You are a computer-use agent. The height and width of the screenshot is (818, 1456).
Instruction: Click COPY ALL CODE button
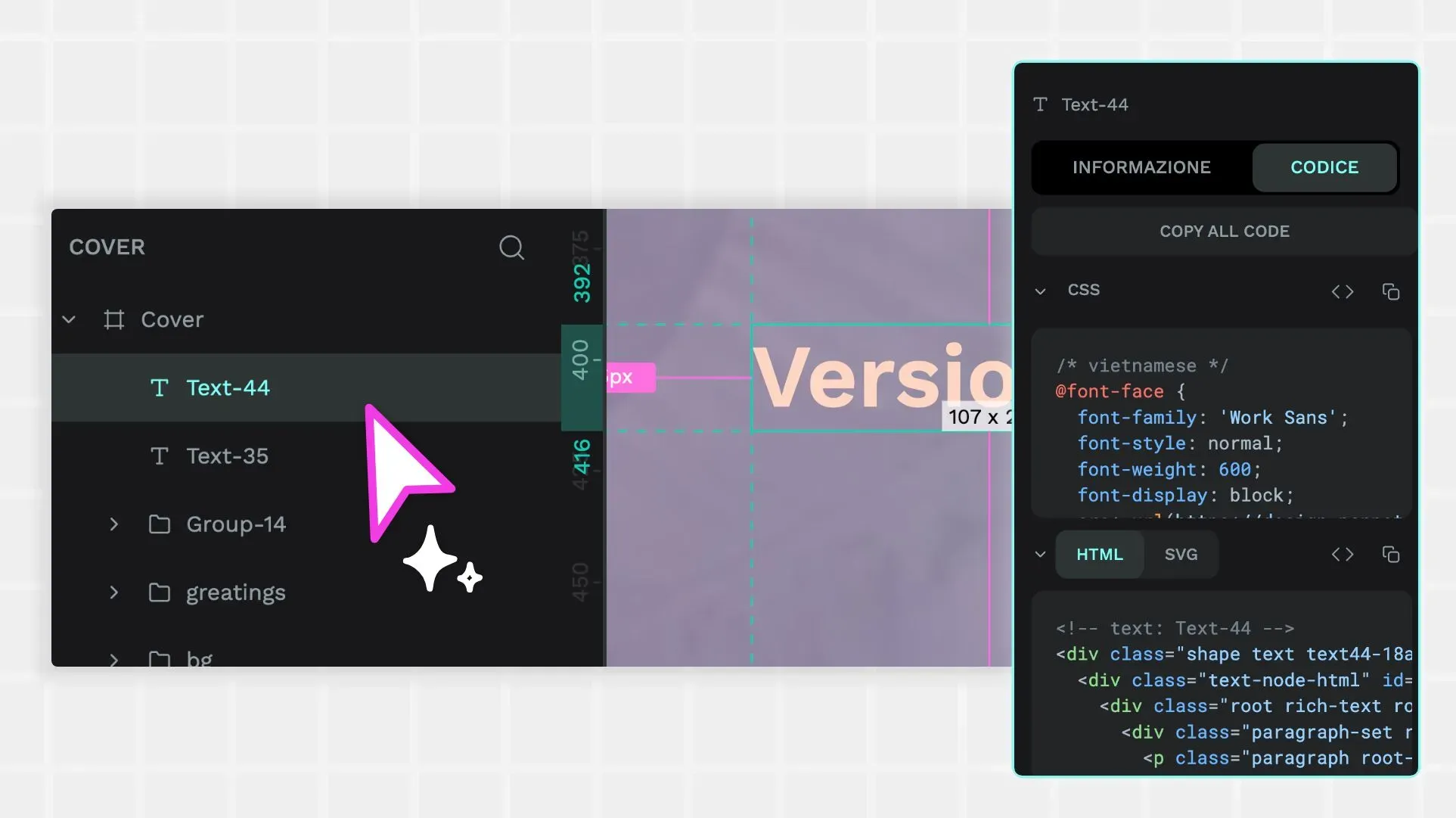[x=1225, y=231]
